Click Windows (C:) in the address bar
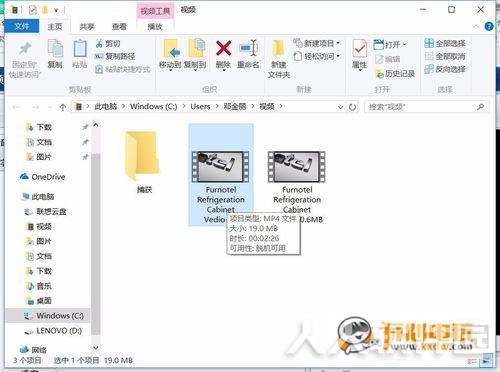Screen dimensions: 500x372 click(x=153, y=106)
